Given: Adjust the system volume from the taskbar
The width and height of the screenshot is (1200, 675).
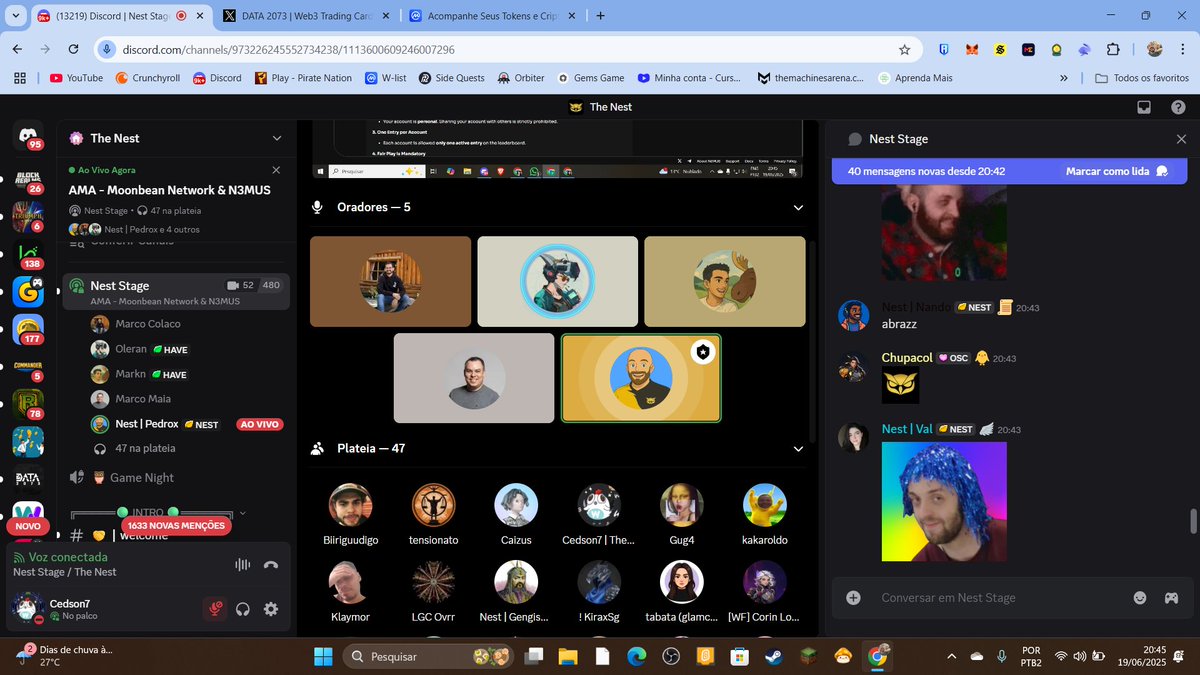Looking at the screenshot, I should point(1078,656).
